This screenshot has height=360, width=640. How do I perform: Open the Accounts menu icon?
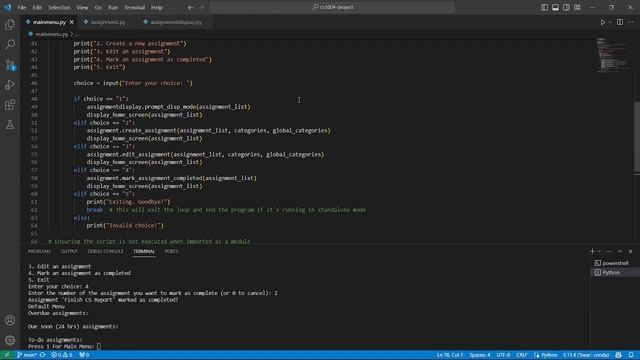pyautogui.click(x=10, y=320)
